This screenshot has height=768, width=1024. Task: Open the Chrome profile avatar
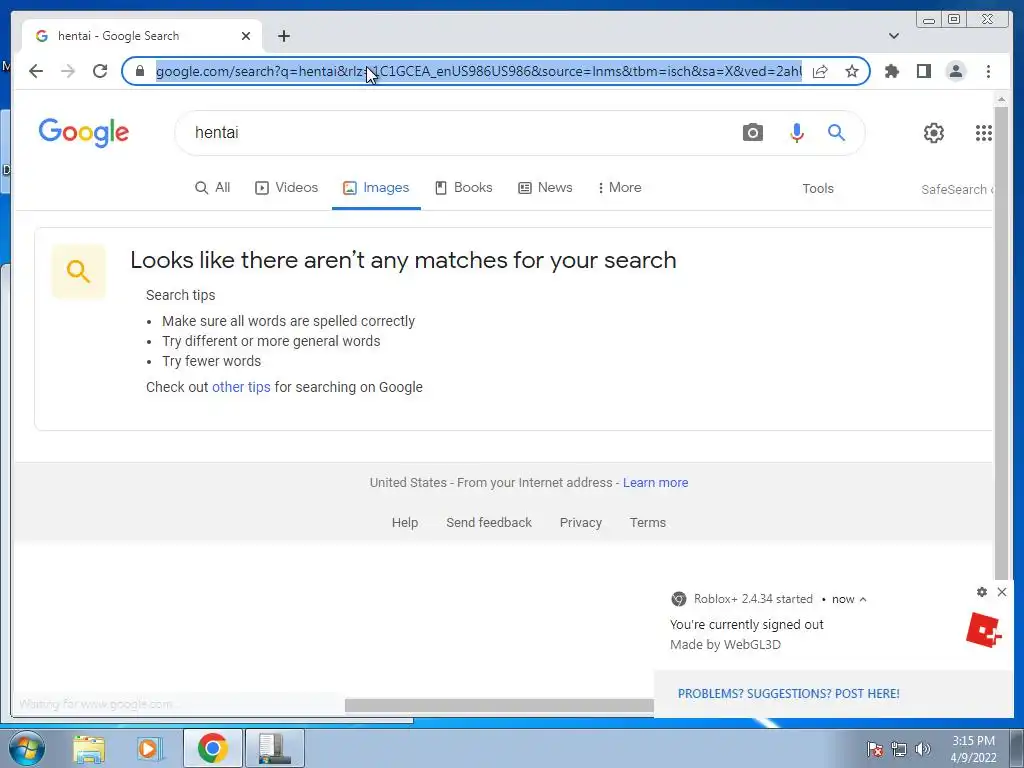click(x=955, y=71)
